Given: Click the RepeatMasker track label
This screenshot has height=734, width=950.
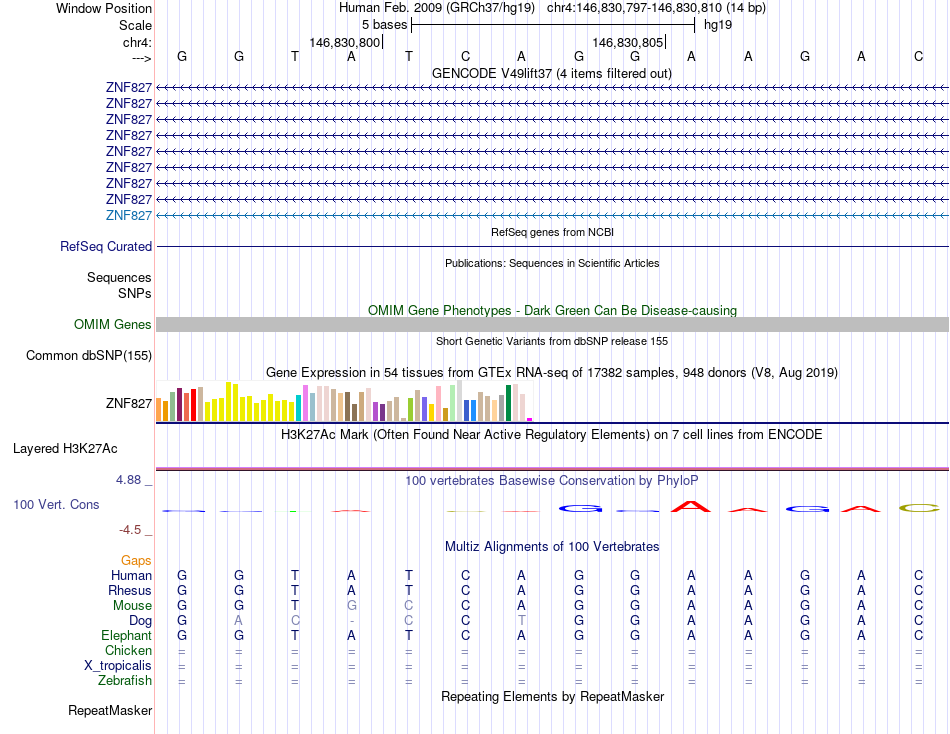Looking at the screenshot, I should (110, 710).
